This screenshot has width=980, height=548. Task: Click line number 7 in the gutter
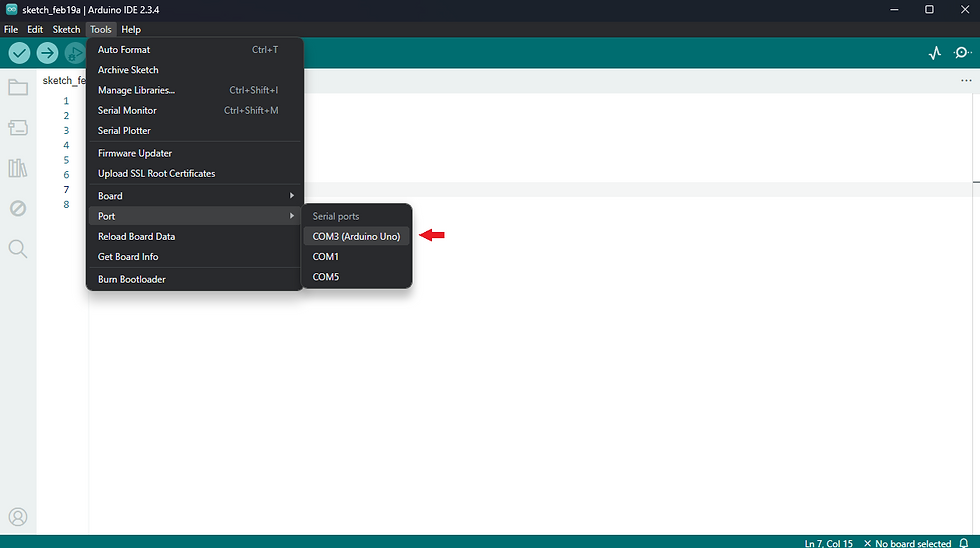[x=66, y=189]
